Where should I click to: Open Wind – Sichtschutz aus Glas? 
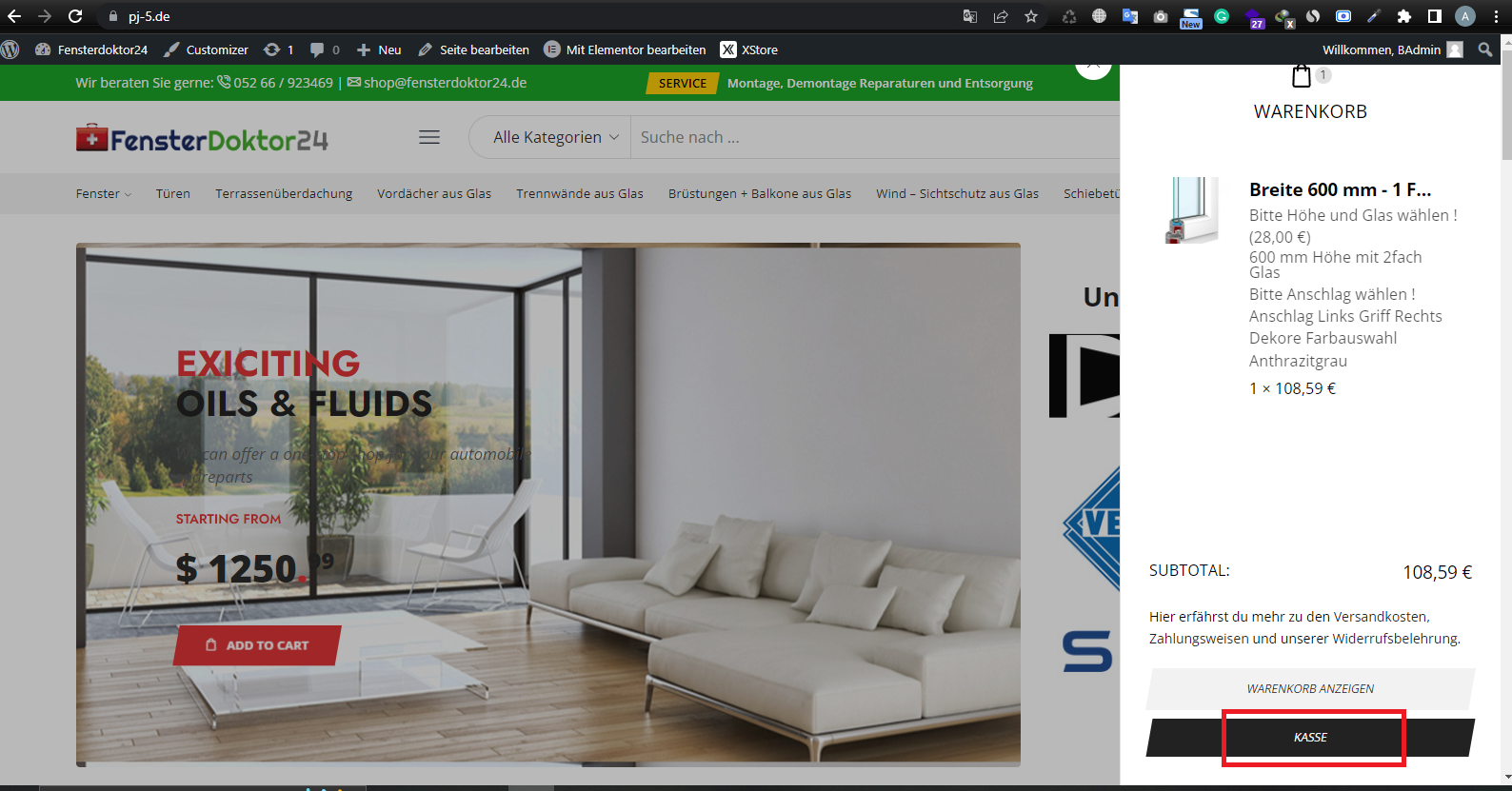(x=958, y=193)
